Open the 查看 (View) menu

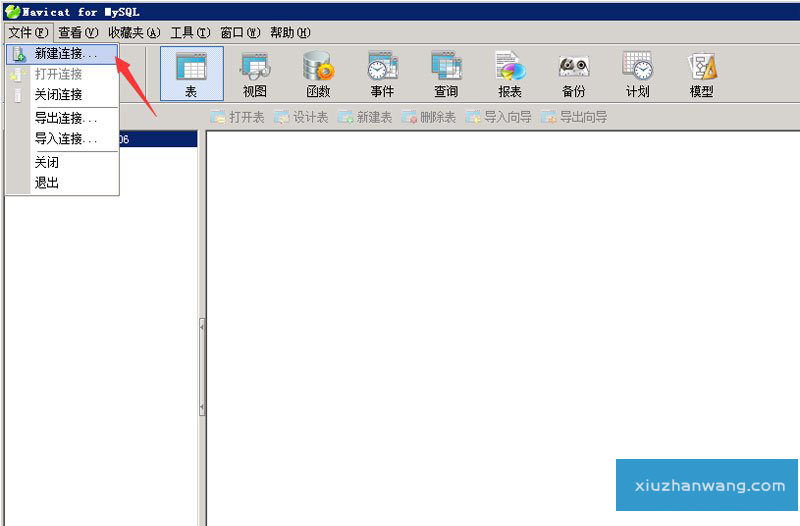point(78,32)
